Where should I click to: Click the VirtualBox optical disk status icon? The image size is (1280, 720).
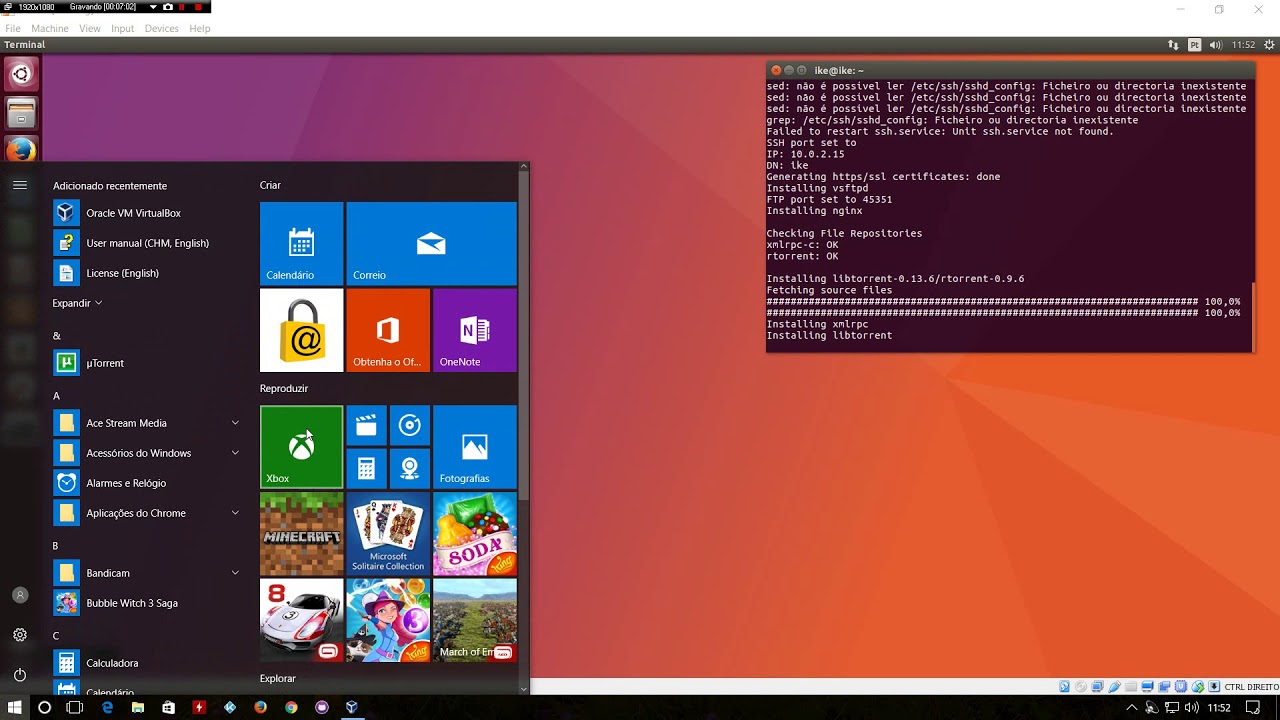1081,687
